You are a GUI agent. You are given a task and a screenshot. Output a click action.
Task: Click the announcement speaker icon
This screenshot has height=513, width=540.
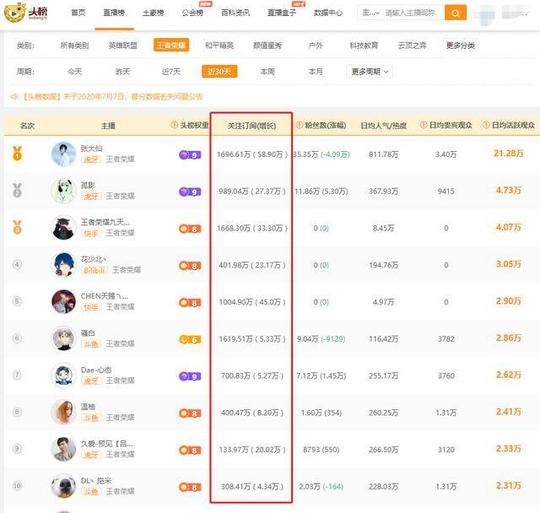[x=14, y=97]
